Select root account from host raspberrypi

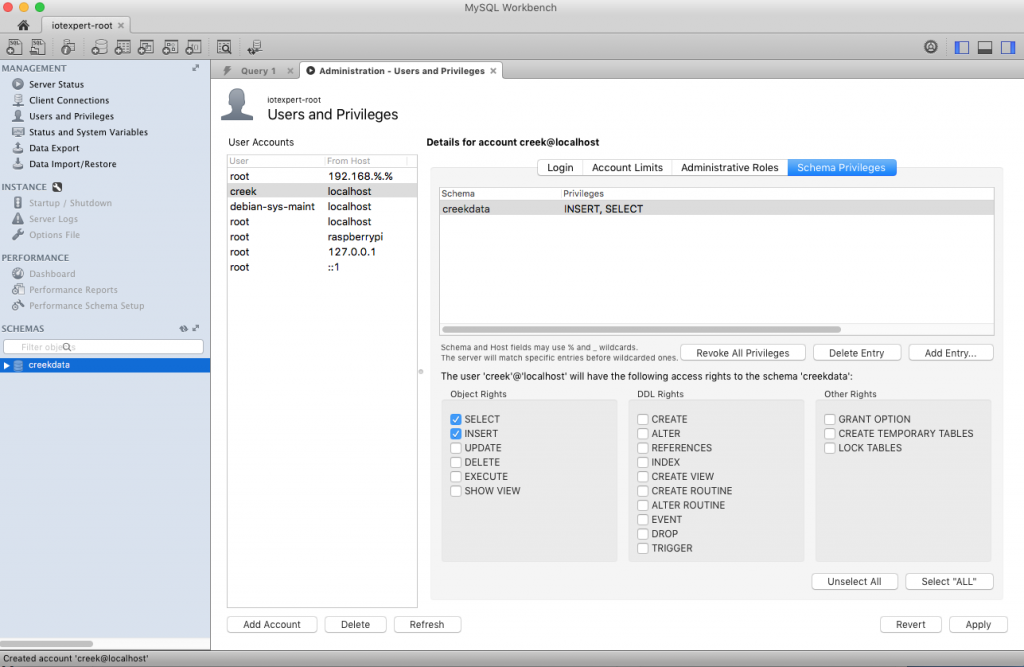[x=322, y=236]
